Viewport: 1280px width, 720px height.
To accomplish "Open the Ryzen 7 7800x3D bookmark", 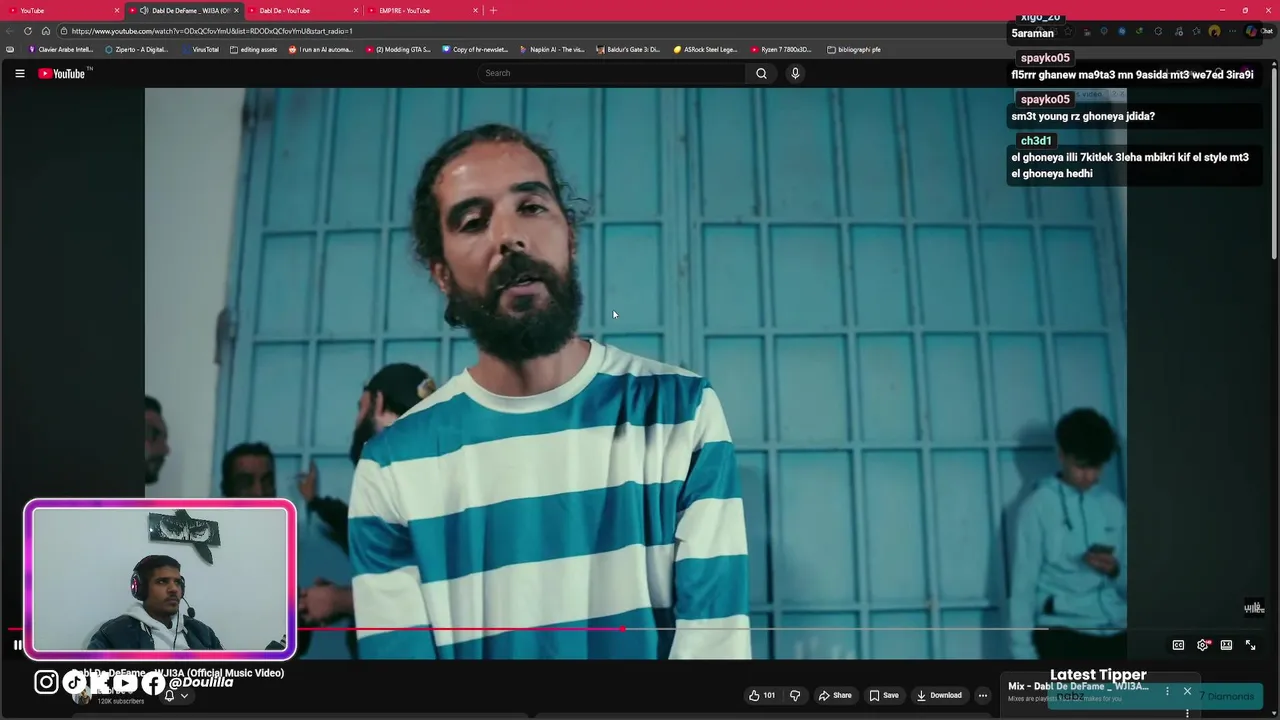I will point(782,49).
